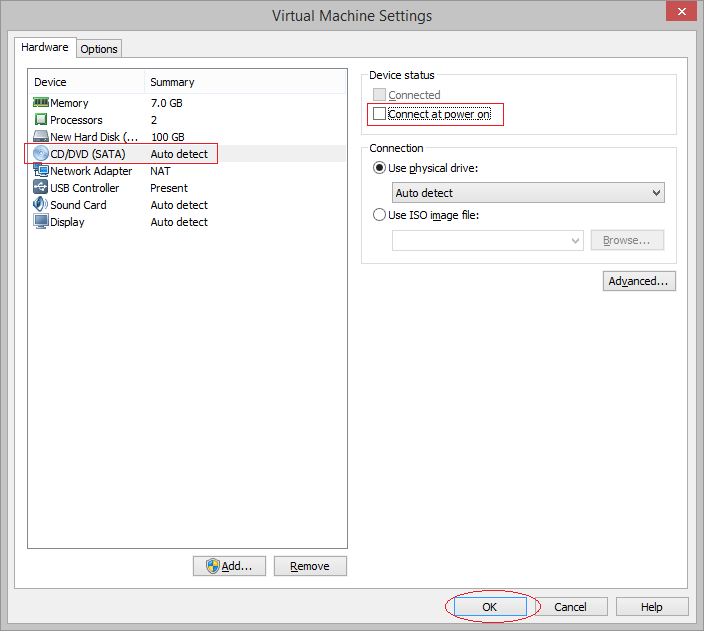Toggle the Connected checkbox
704x631 pixels.
pyautogui.click(x=379, y=95)
